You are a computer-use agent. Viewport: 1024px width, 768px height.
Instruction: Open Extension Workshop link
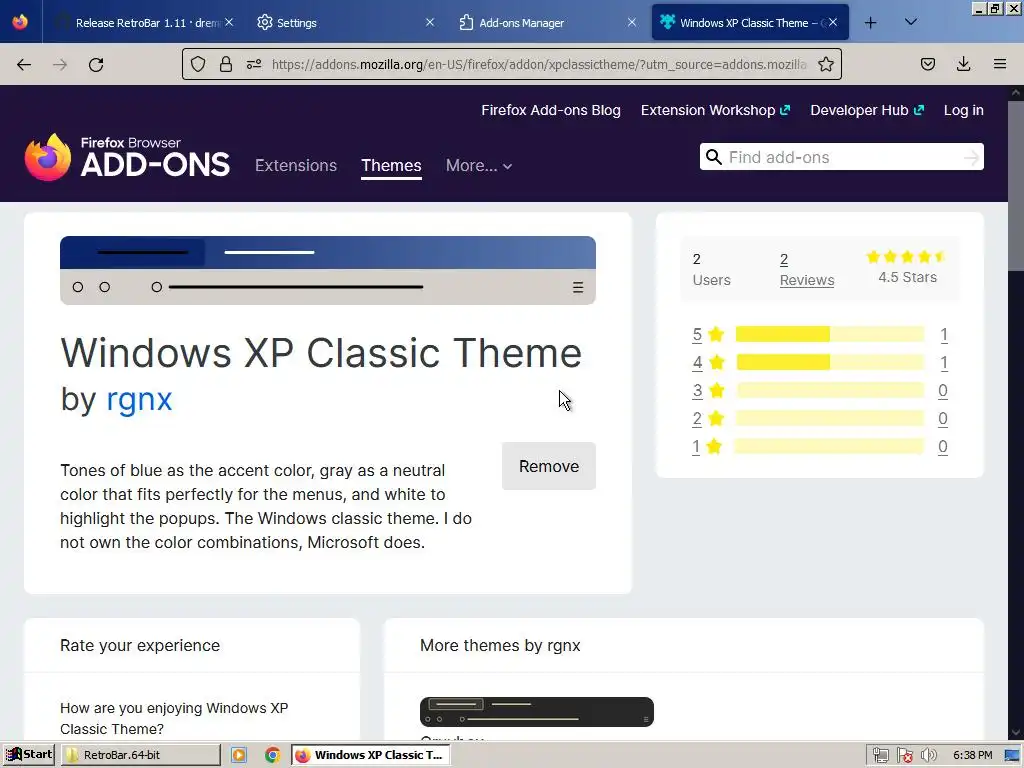coord(715,110)
